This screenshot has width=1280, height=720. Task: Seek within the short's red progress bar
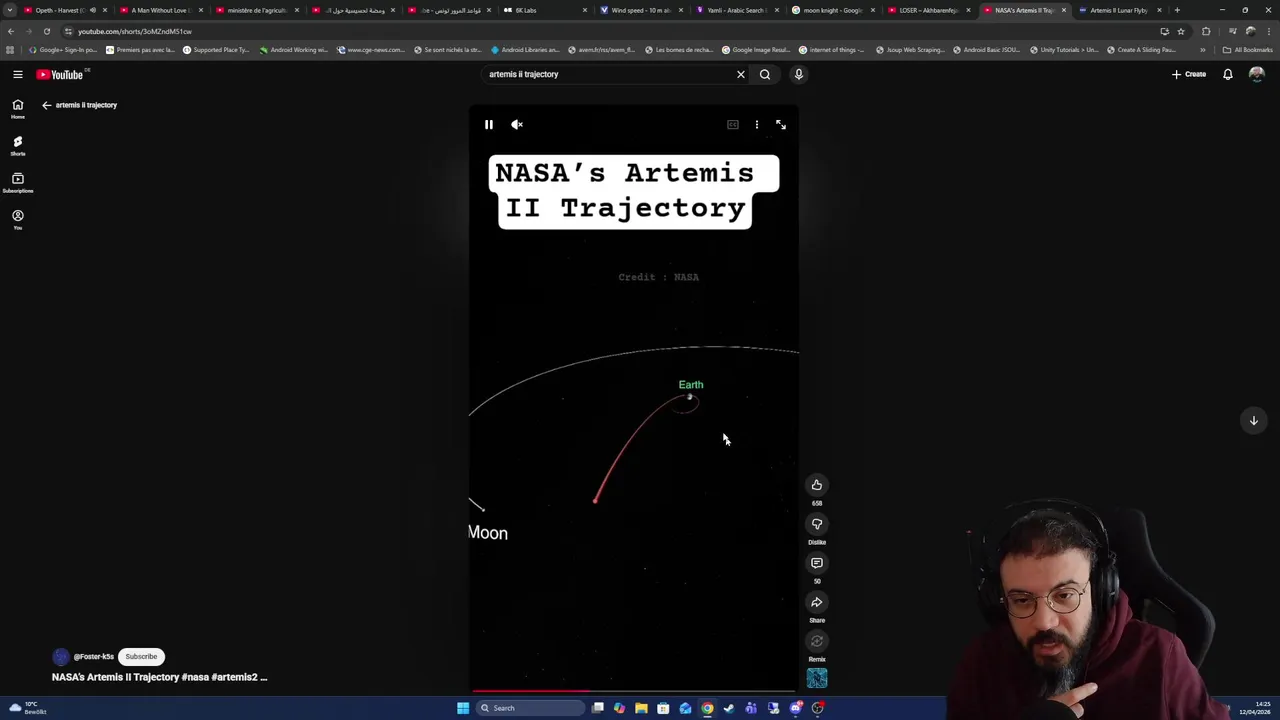[634, 690]
